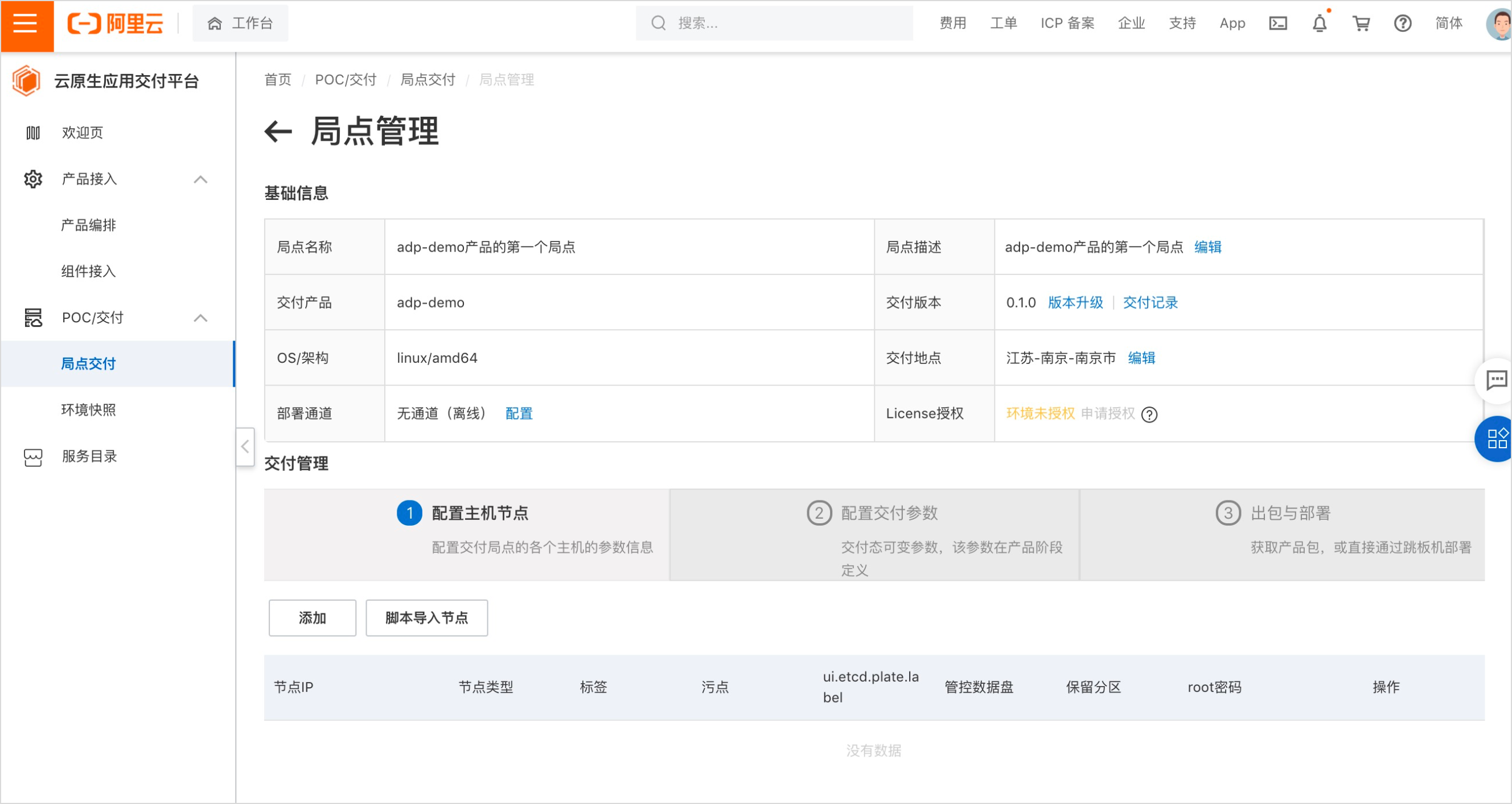Go to 局点交付 breadcrumb
This screenshot has height=804, width=1512.
[428, 80]
